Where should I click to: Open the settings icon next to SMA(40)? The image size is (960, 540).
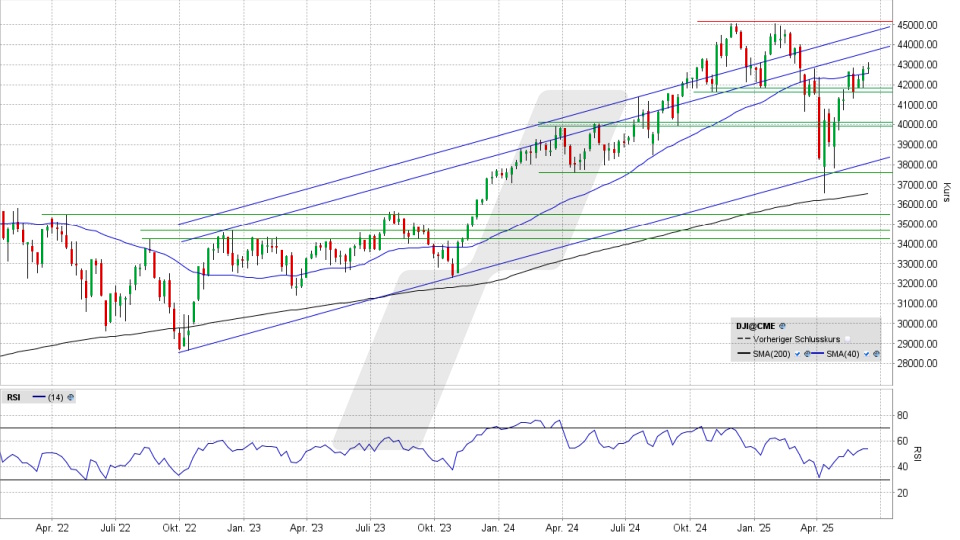coord(876,354)
